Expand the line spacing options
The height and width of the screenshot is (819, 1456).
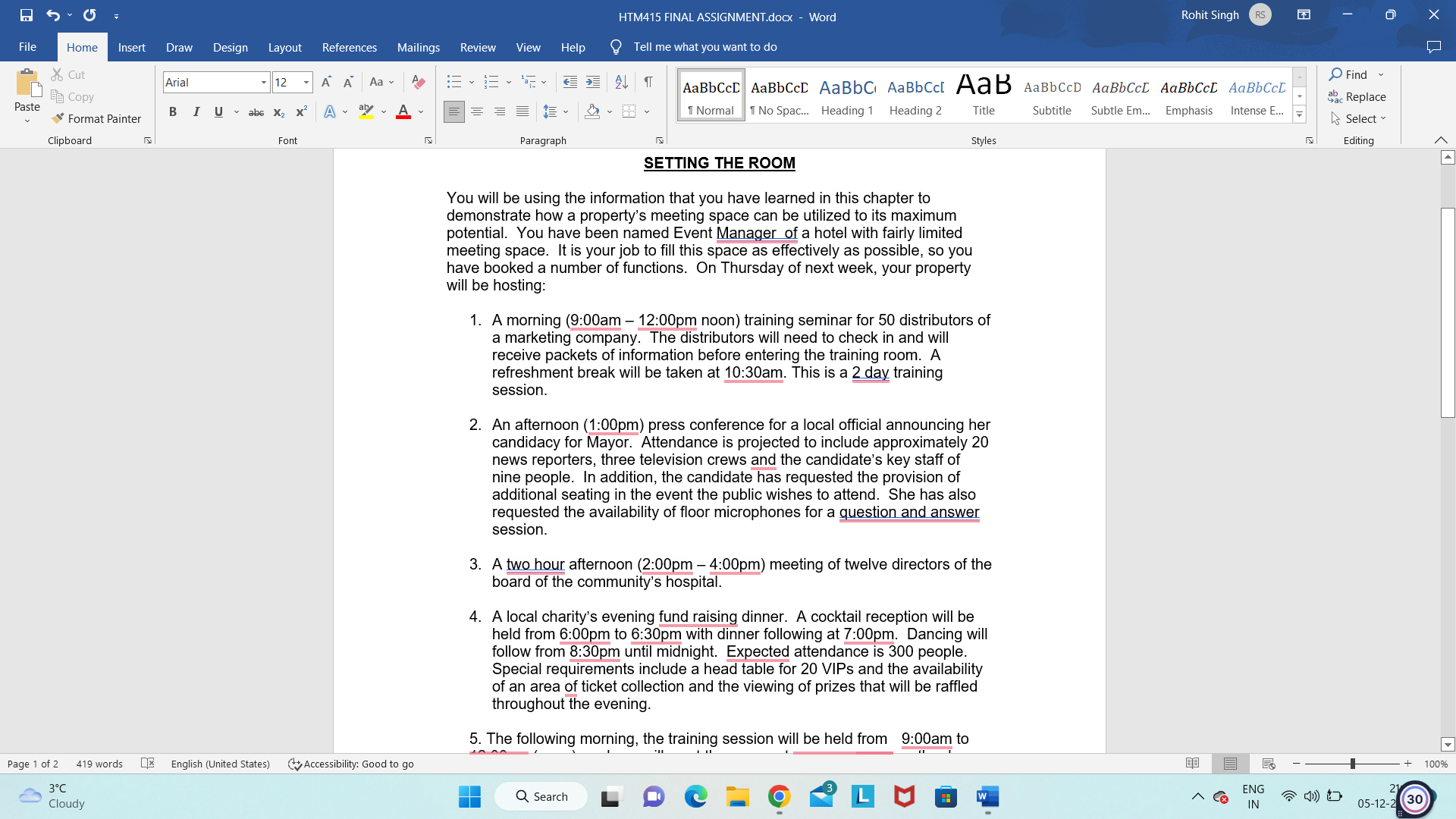click(566, 111)
